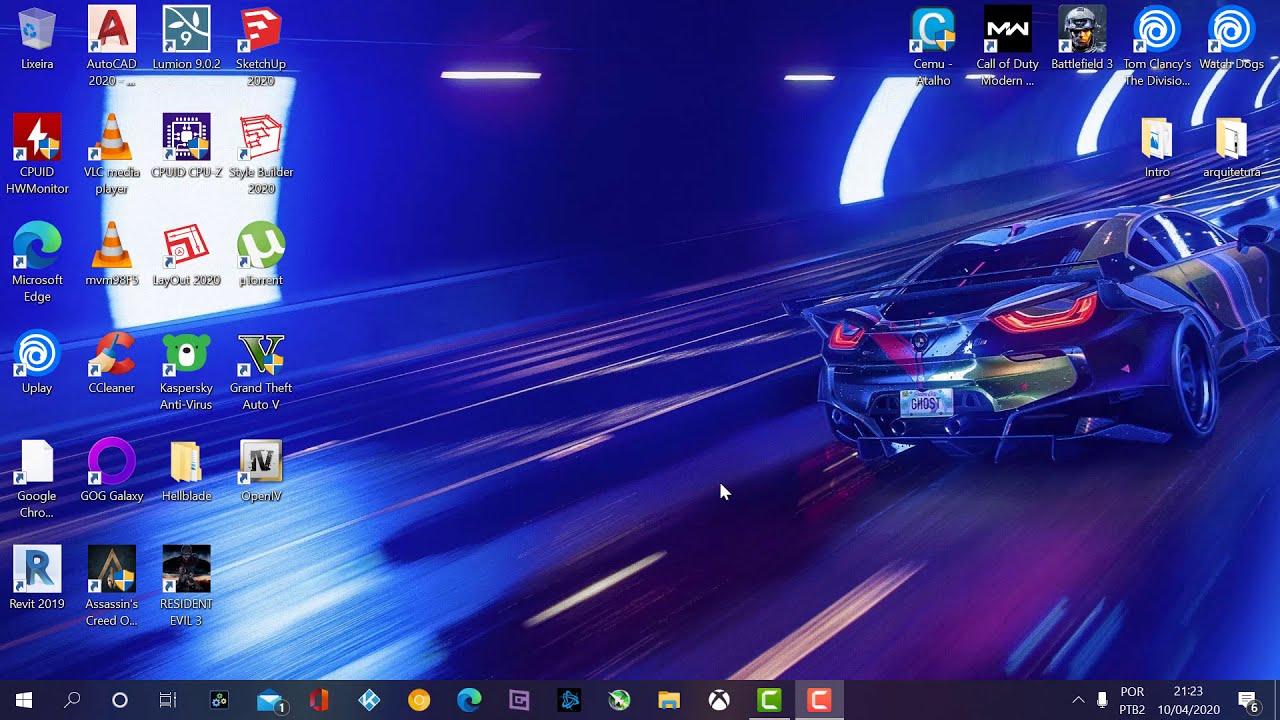Select the RESIDENT EVIL 3 desktop icon
The image size is (1280, 720).
186,586
